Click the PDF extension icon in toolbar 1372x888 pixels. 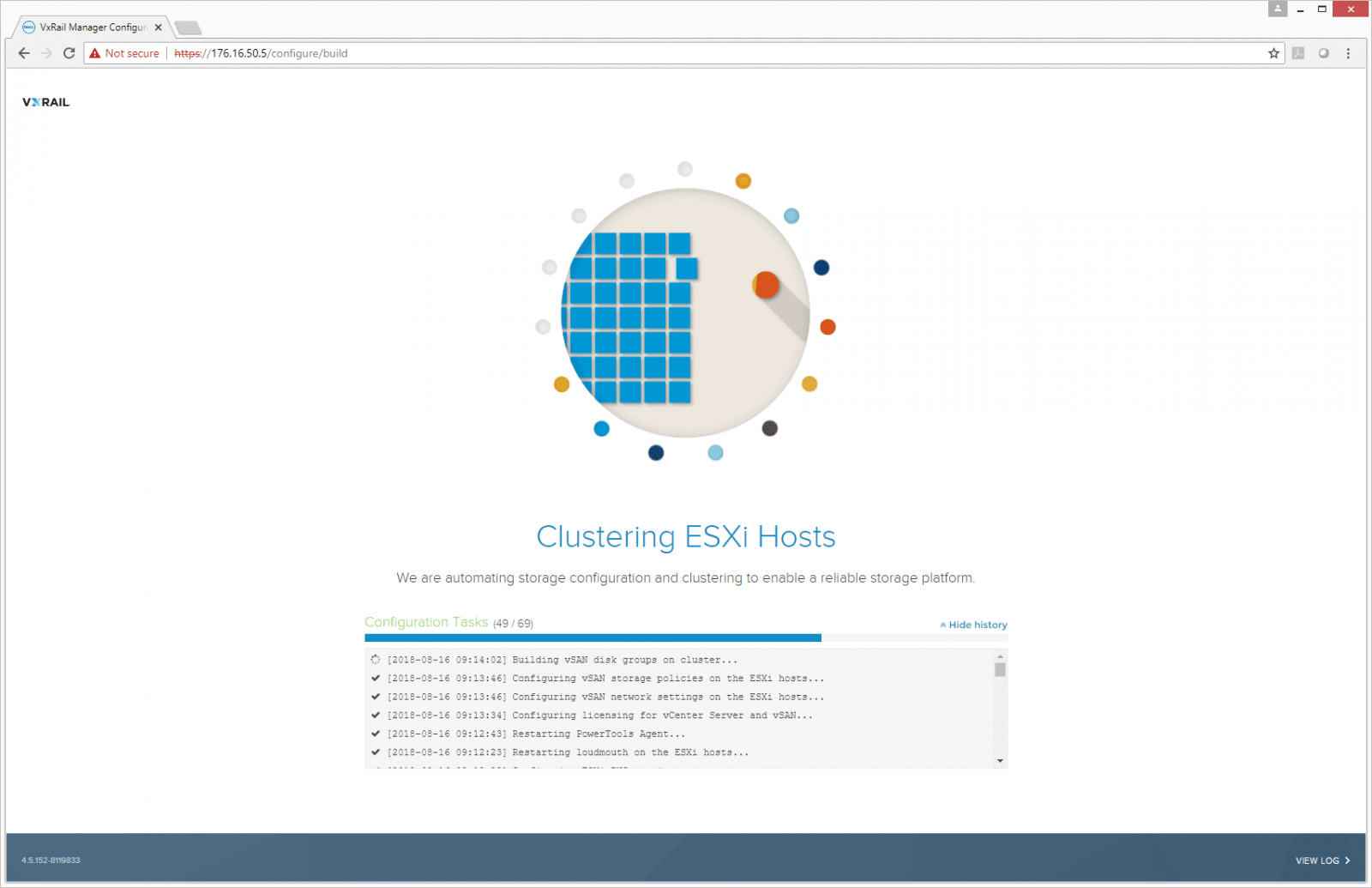1298,53
